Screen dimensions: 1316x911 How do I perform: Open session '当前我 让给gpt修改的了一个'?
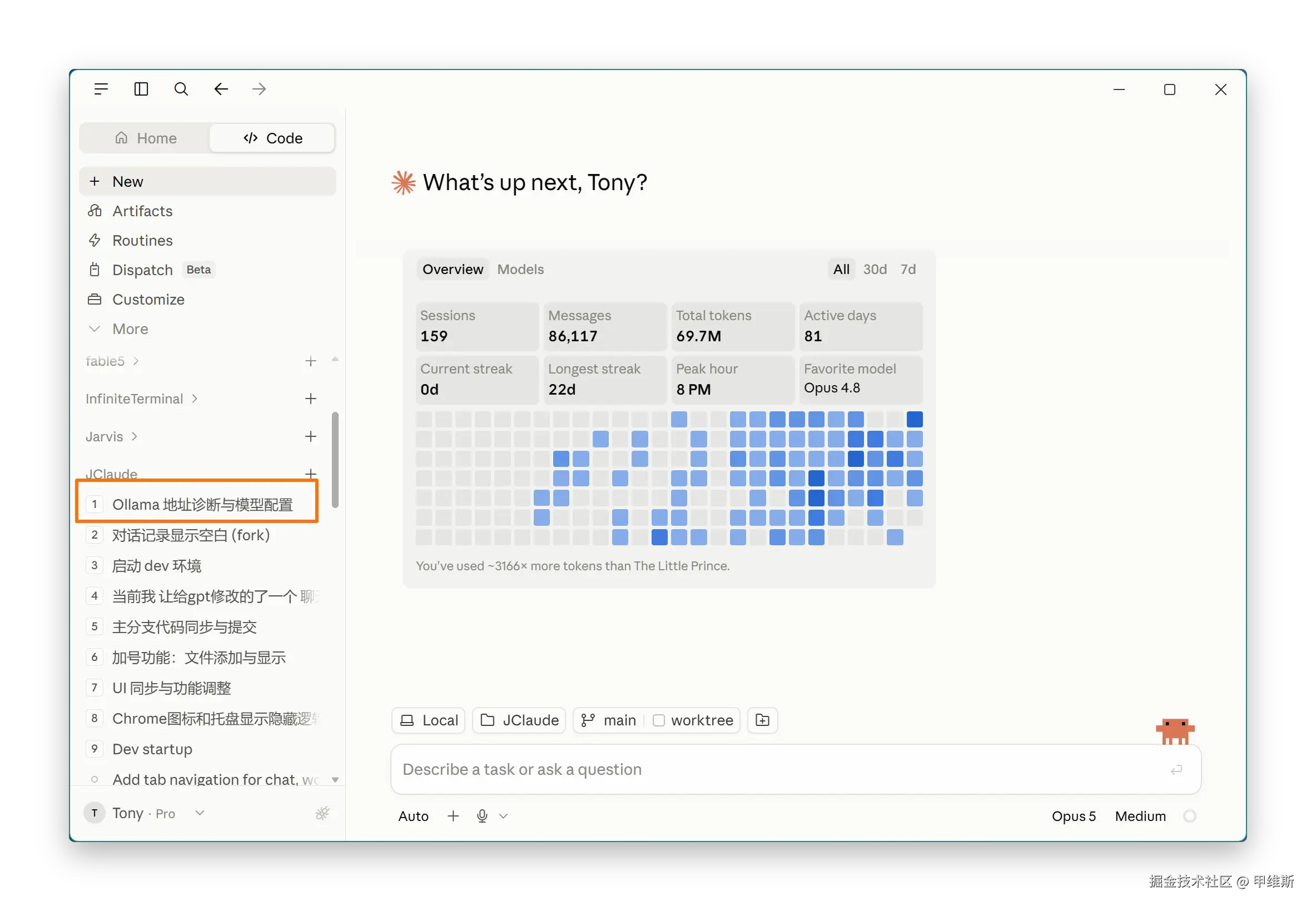[x=203, y=596]
